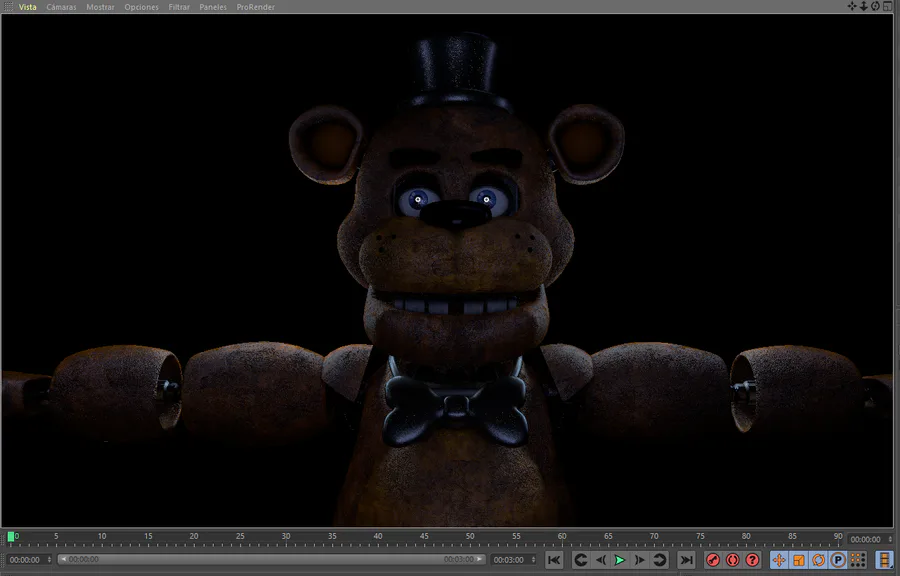Click frame 60 on the timeline ruler

pyautogui.click(x=562, y=536)
